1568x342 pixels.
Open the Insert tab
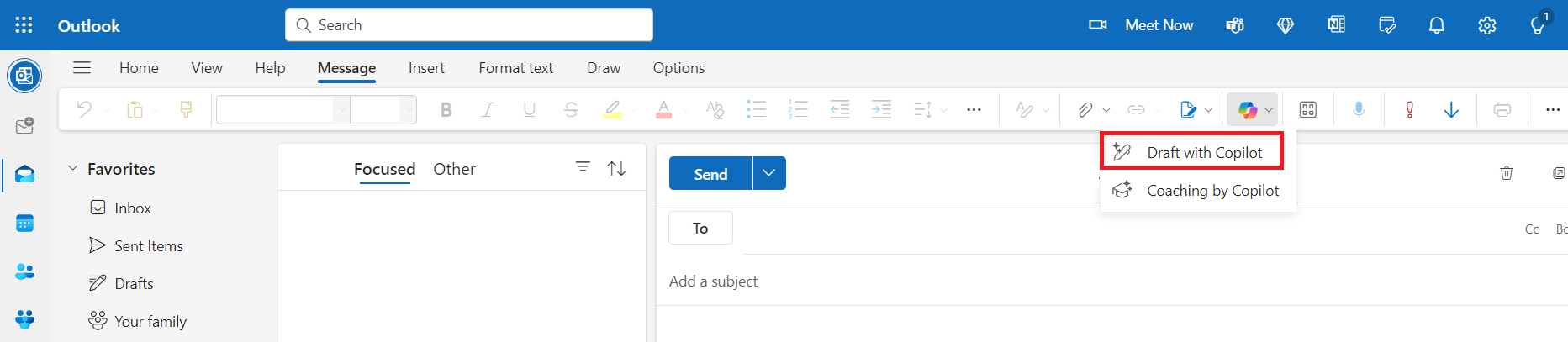point(426,68)
